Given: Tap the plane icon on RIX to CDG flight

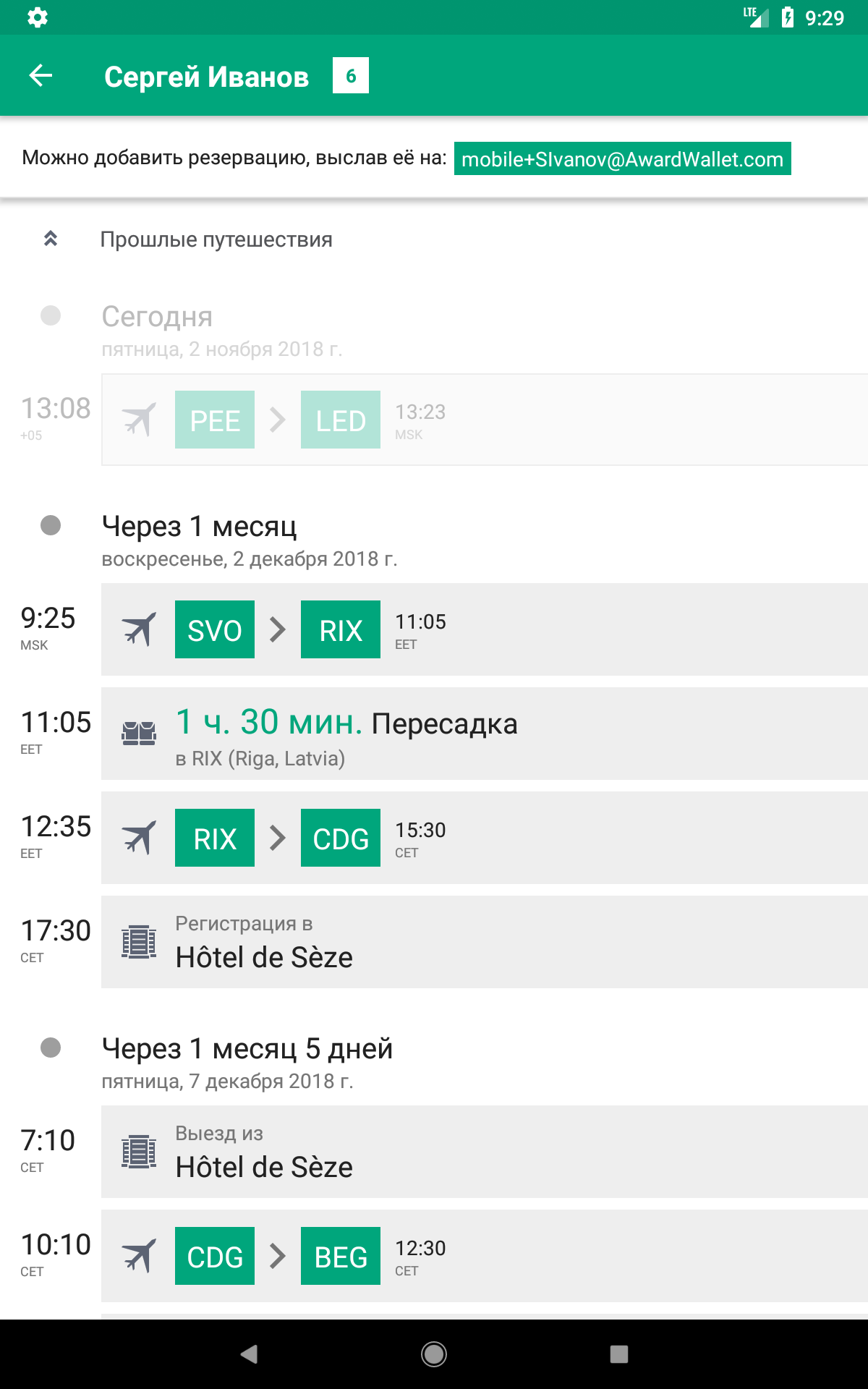Looking at the screenshot, I should point(139,838).
